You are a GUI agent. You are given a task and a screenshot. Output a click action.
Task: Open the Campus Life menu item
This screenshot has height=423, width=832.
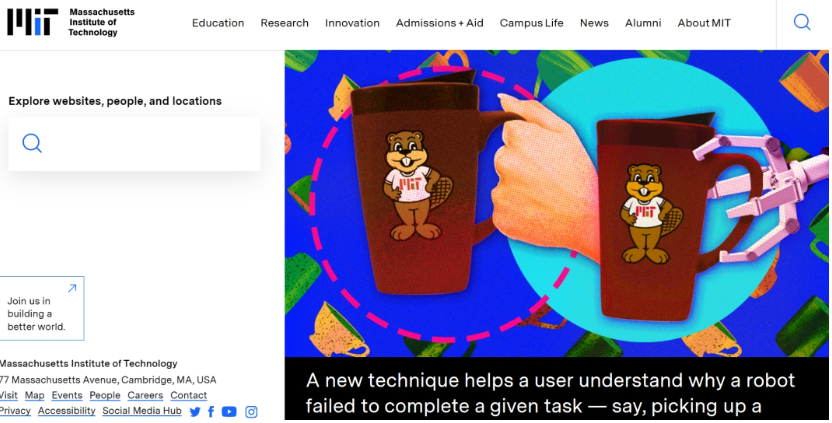pyautogui.click(x=531, y=23)
